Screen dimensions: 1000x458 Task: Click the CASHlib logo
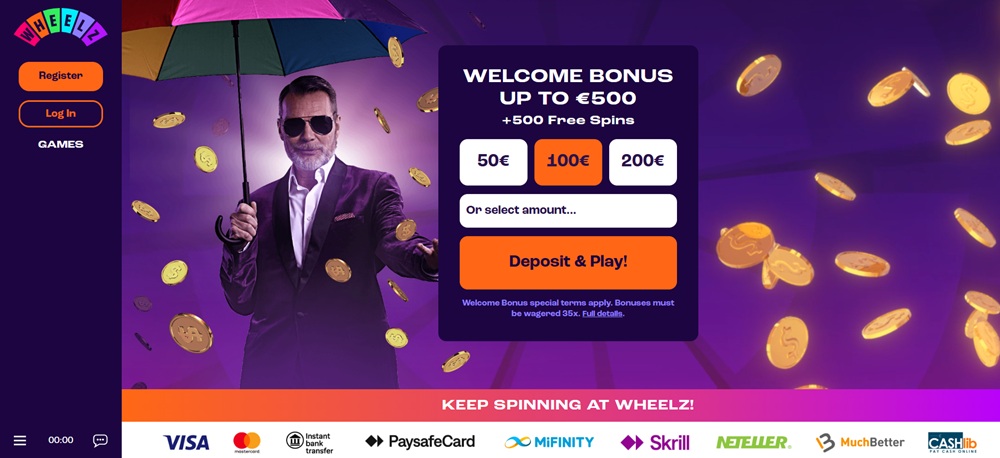click(x=952, y=443)
